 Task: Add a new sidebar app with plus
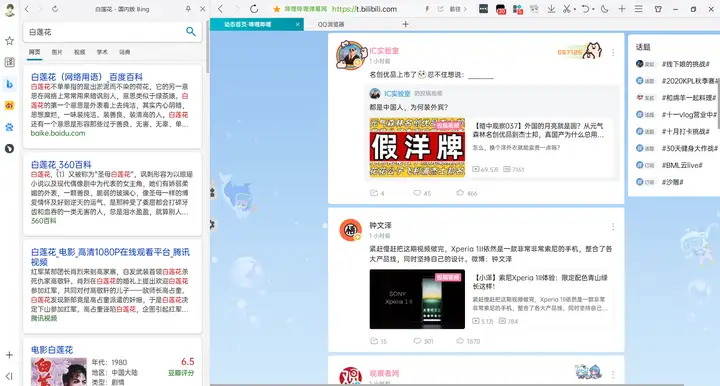coord(9,355)
